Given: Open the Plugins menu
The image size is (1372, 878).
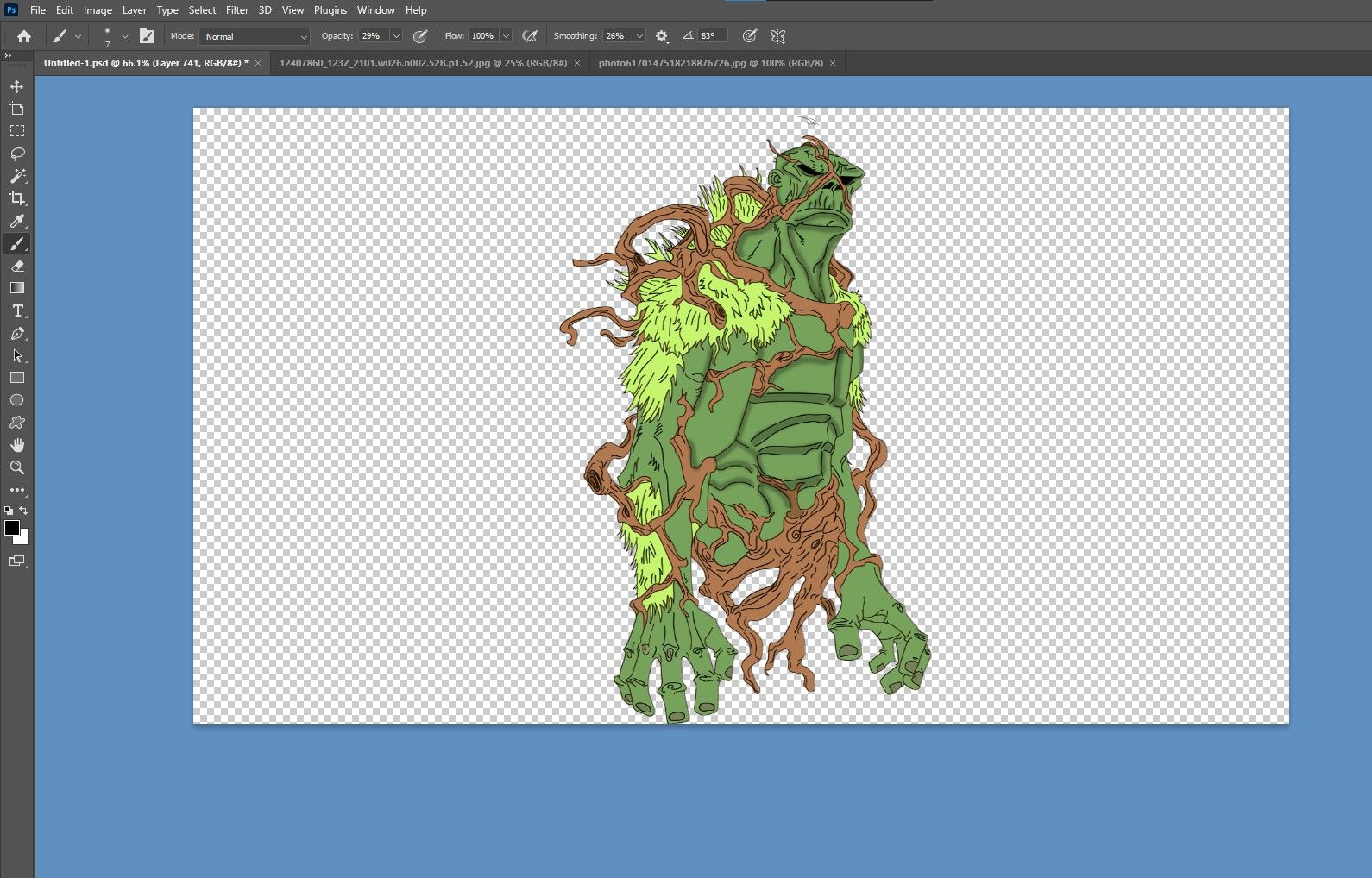Looking at the screenshot, I should click(330, 10).
